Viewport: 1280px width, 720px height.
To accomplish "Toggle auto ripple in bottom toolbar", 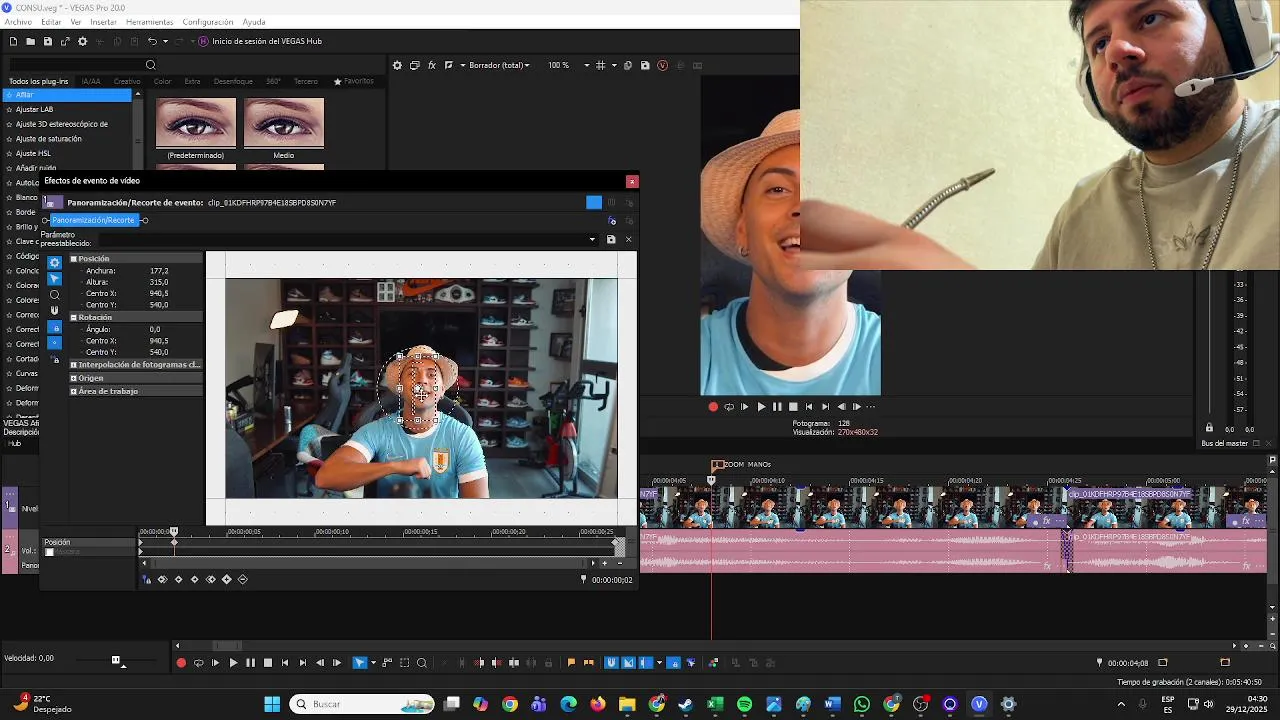I will pyautogui.click(x=645, y=662).
